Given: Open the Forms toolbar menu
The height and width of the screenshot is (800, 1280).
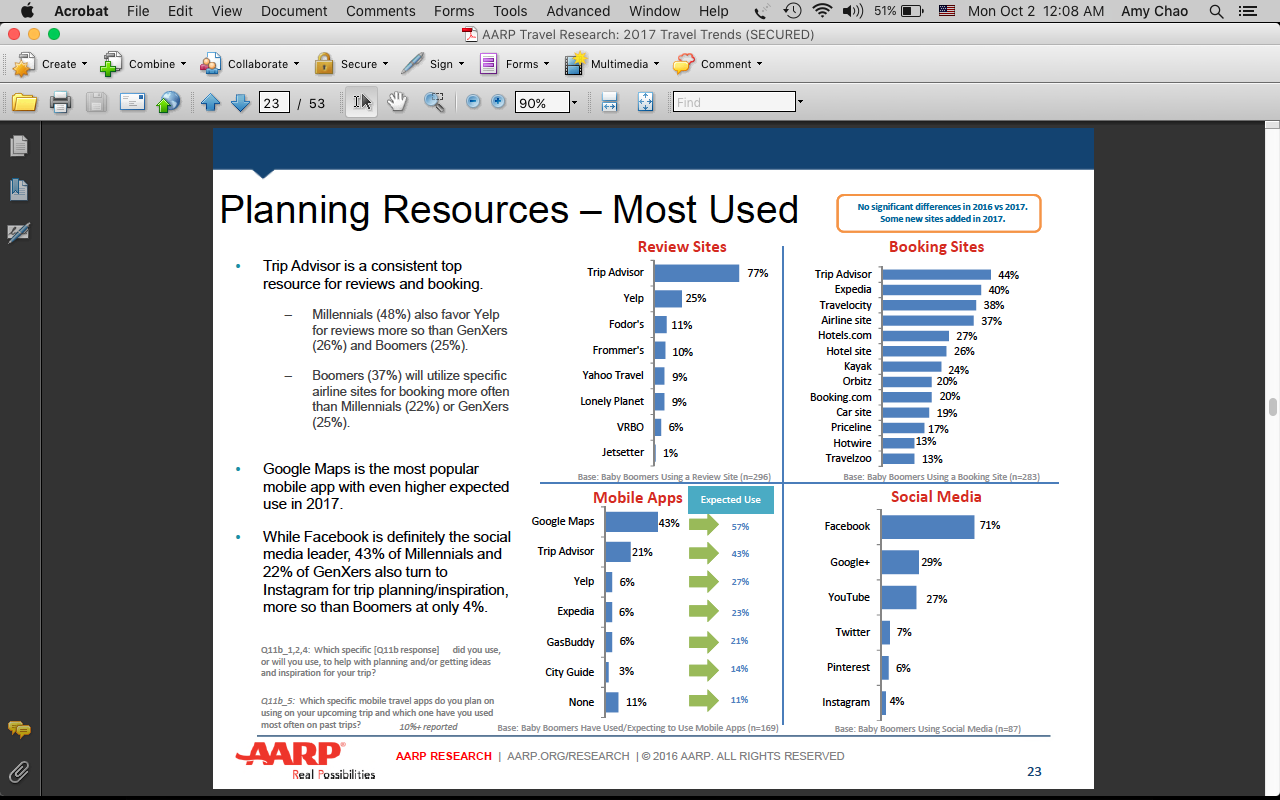Looking at the screenshot, I should tap(514, 64).
